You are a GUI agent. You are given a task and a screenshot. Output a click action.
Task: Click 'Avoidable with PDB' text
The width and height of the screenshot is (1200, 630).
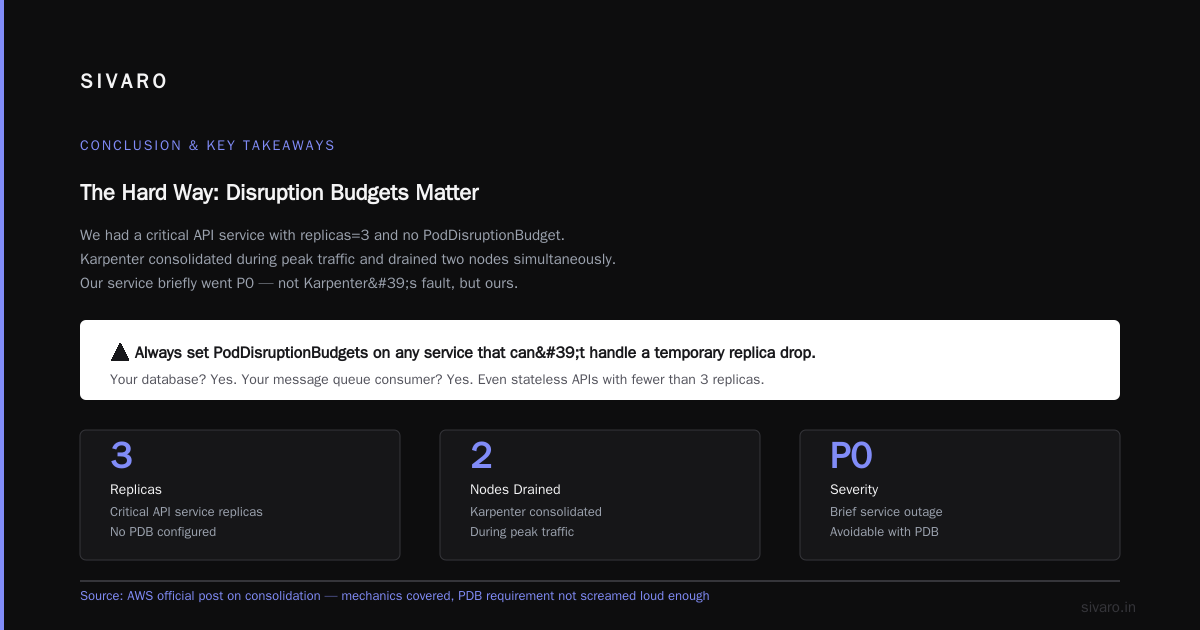point(884,531)
